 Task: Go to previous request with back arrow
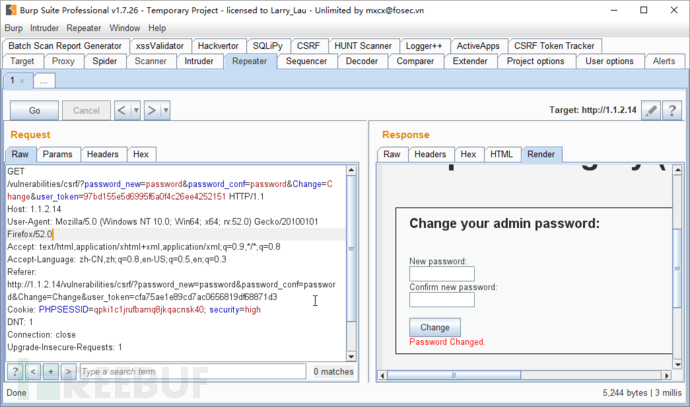[x=122, y=110]
